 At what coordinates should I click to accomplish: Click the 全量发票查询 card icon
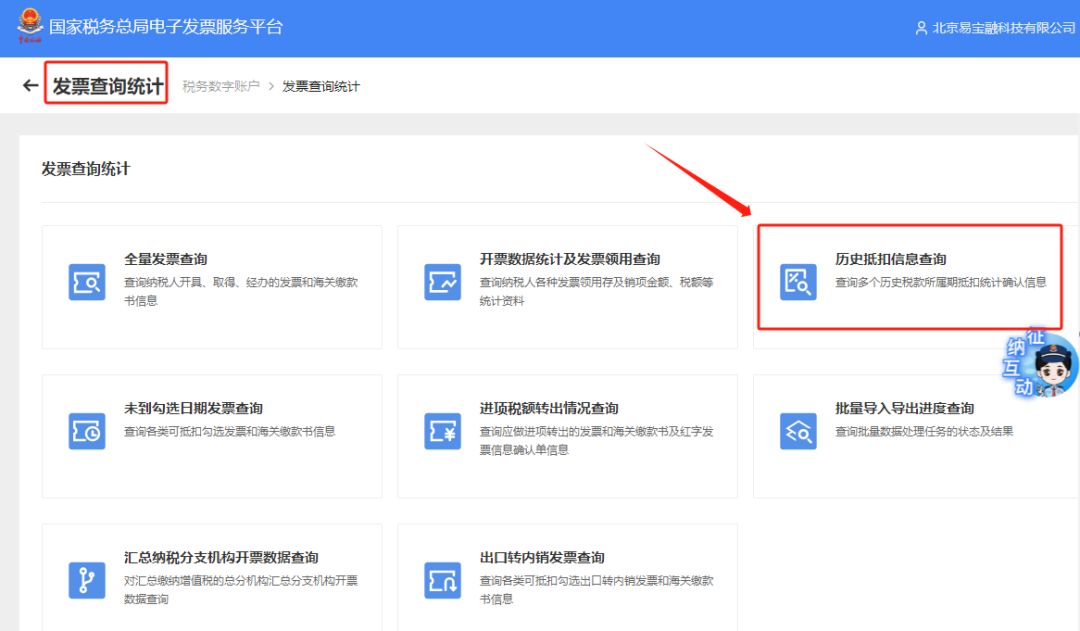[x=87, y=282]
